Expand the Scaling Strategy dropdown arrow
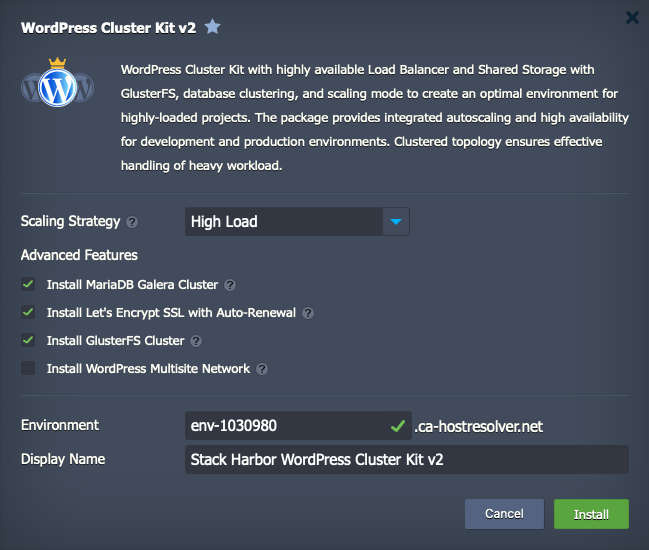Screen dimensions: 649x550 [396, 222]
